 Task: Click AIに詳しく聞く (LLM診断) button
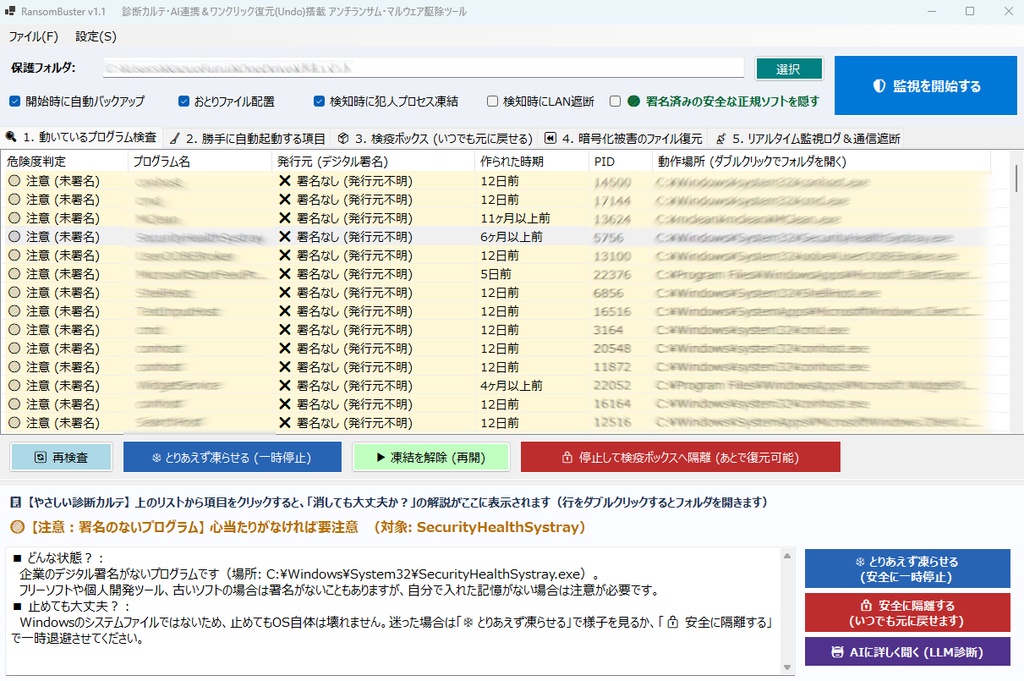pyautogui.click(x=907, y=652)
